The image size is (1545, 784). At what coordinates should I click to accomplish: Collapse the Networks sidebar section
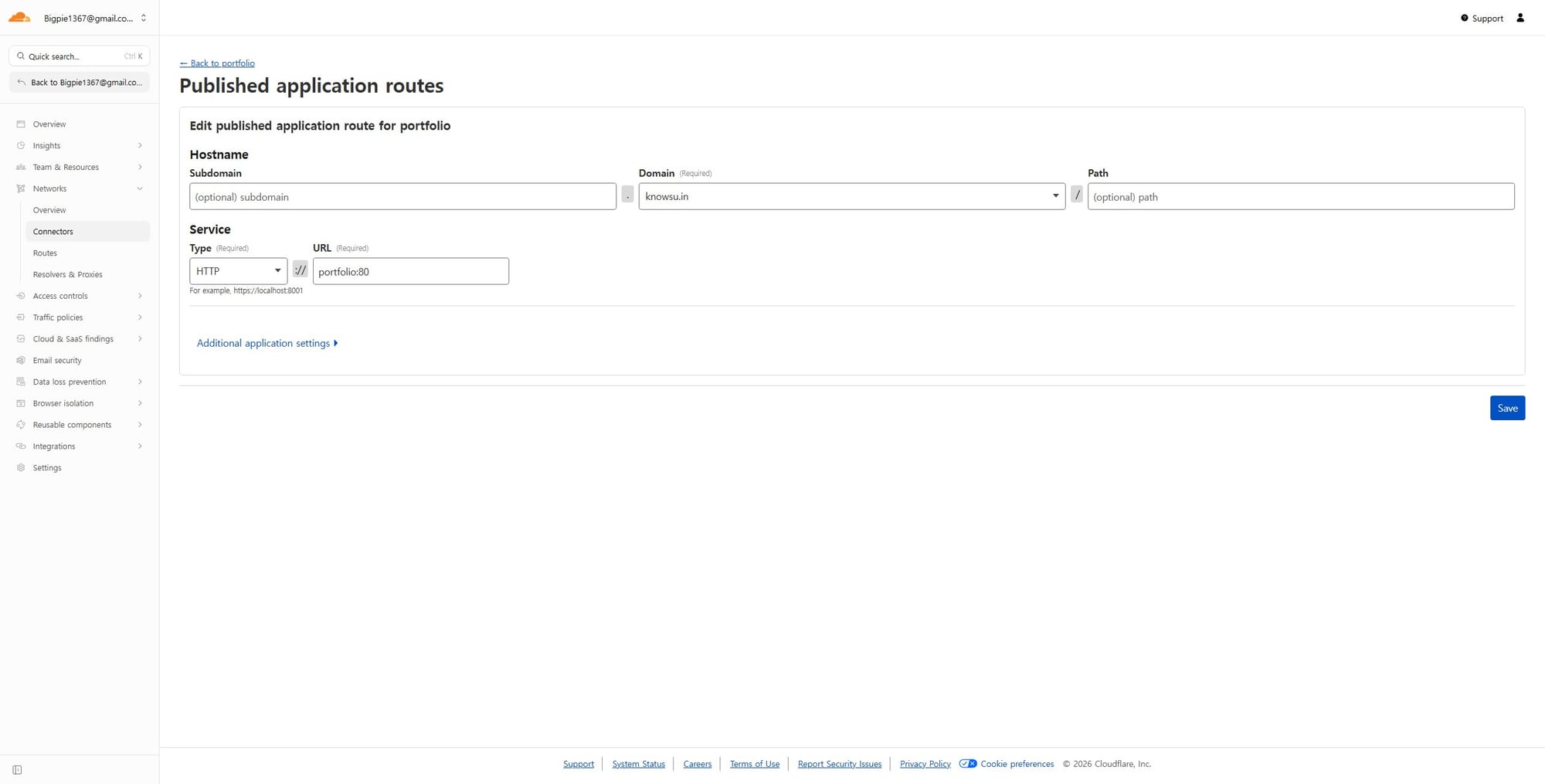(x=140, y=188)
